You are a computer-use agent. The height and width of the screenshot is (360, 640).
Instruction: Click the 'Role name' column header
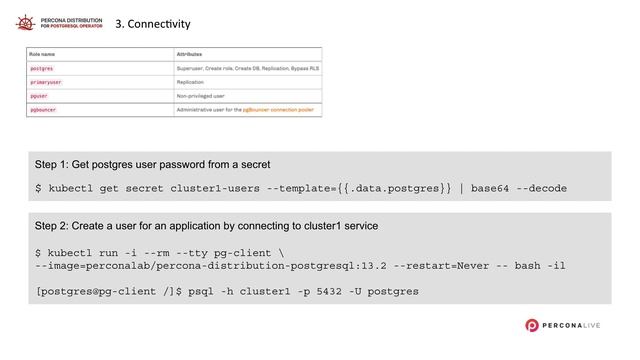pyautogui.click(x=100, y=54)
